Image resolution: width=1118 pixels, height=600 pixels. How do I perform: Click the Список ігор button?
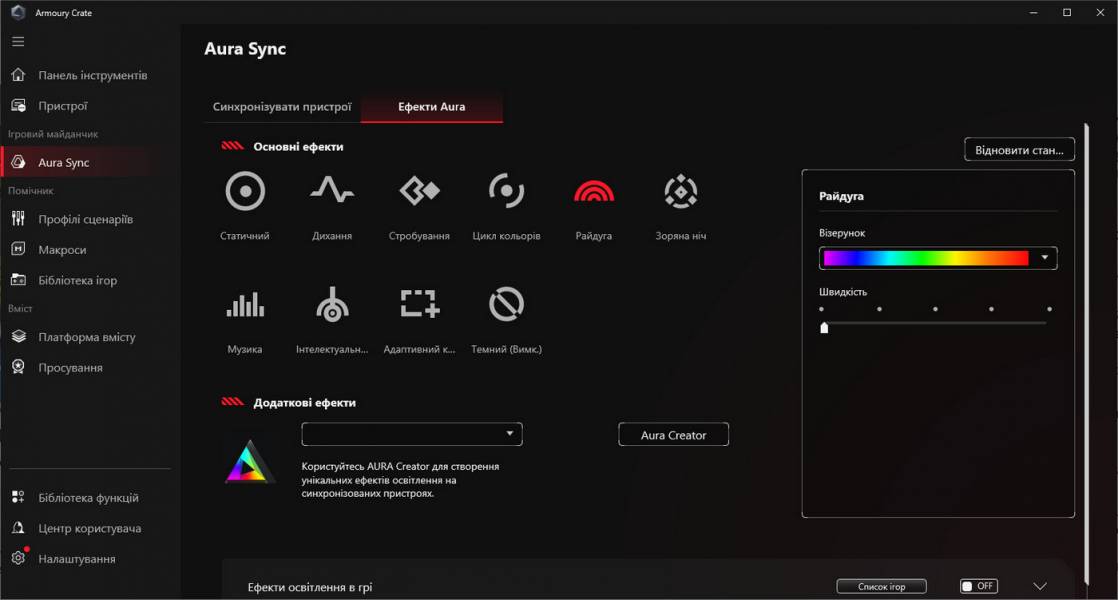[x=881, y=586]
